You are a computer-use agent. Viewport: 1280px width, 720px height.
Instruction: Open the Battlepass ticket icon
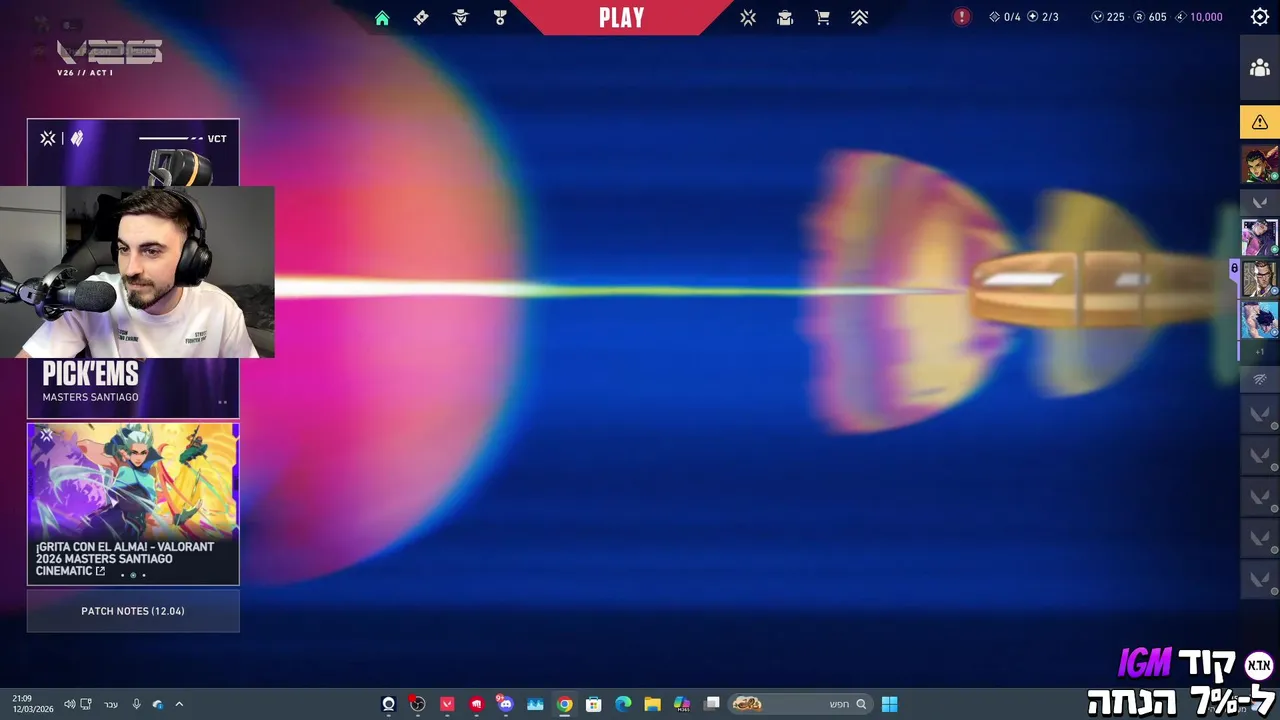pos(421,18)
